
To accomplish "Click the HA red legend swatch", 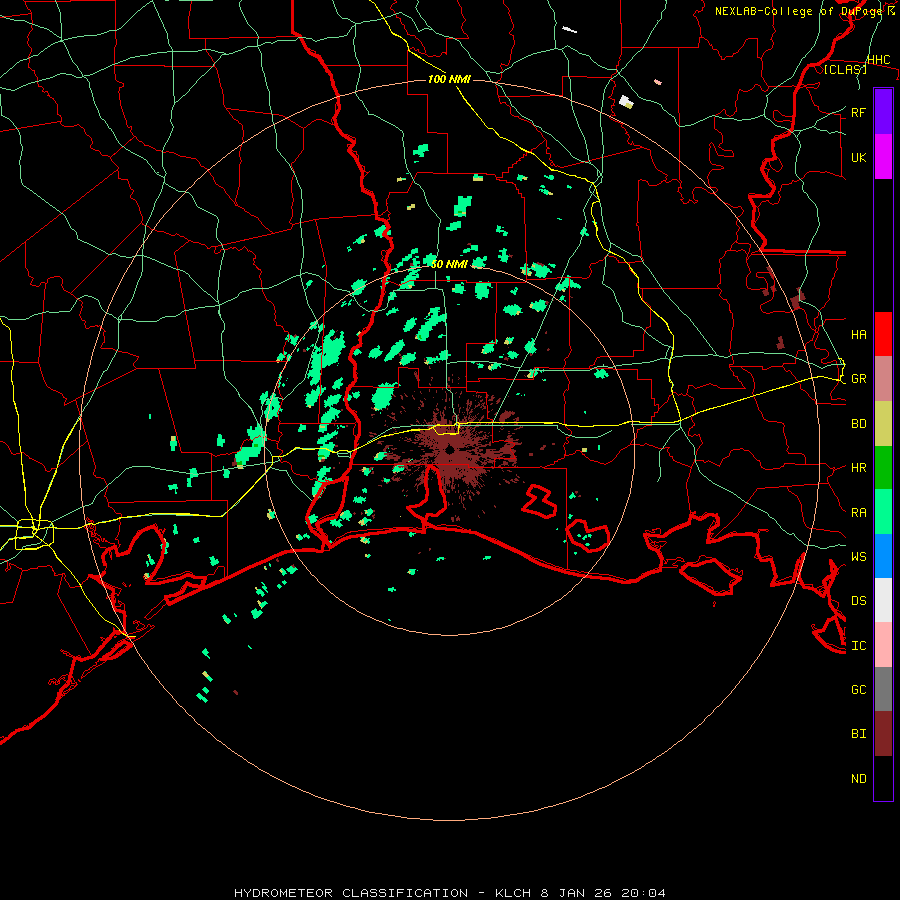I will pyautogui.click(x=883, y=334).
